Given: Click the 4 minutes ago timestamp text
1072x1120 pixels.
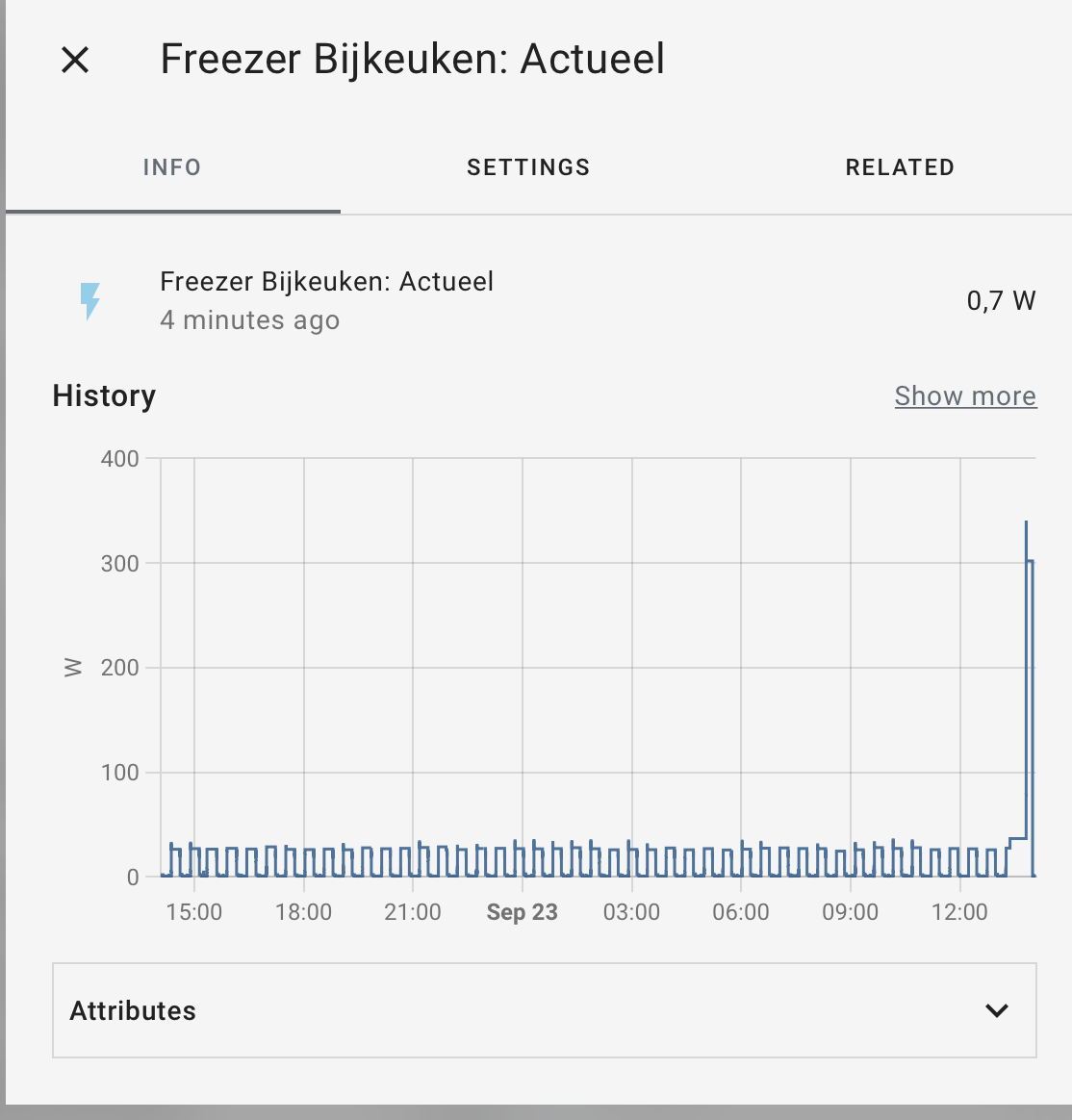Looking at the screenshot, I should click(x=250, y=320).
